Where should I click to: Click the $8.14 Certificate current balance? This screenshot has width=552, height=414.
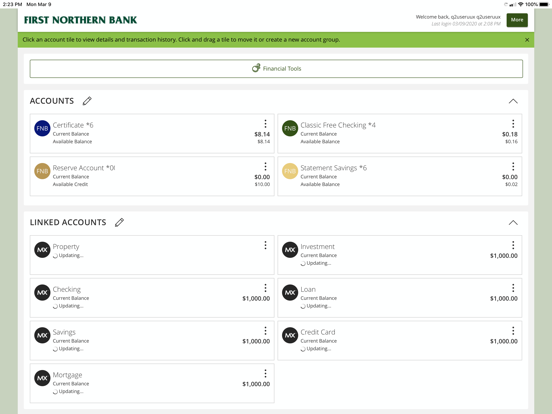click(262, 134)
